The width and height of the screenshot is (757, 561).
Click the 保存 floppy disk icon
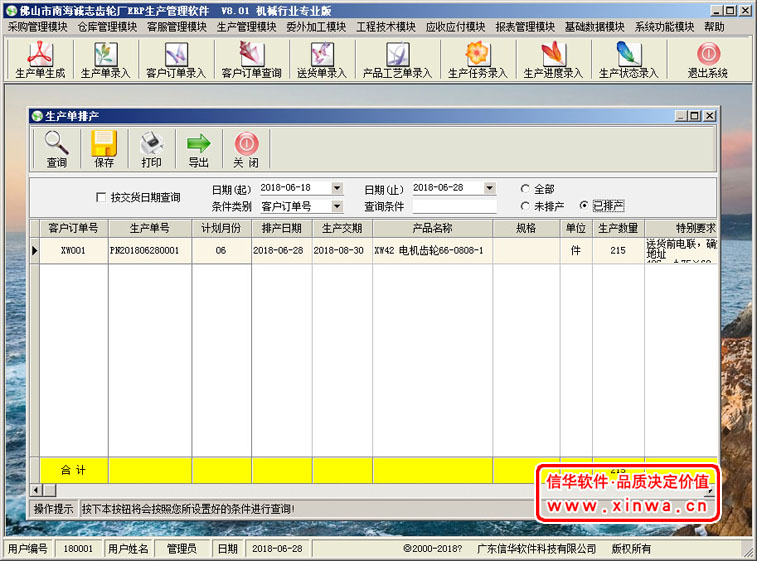[x=104, y=149]
